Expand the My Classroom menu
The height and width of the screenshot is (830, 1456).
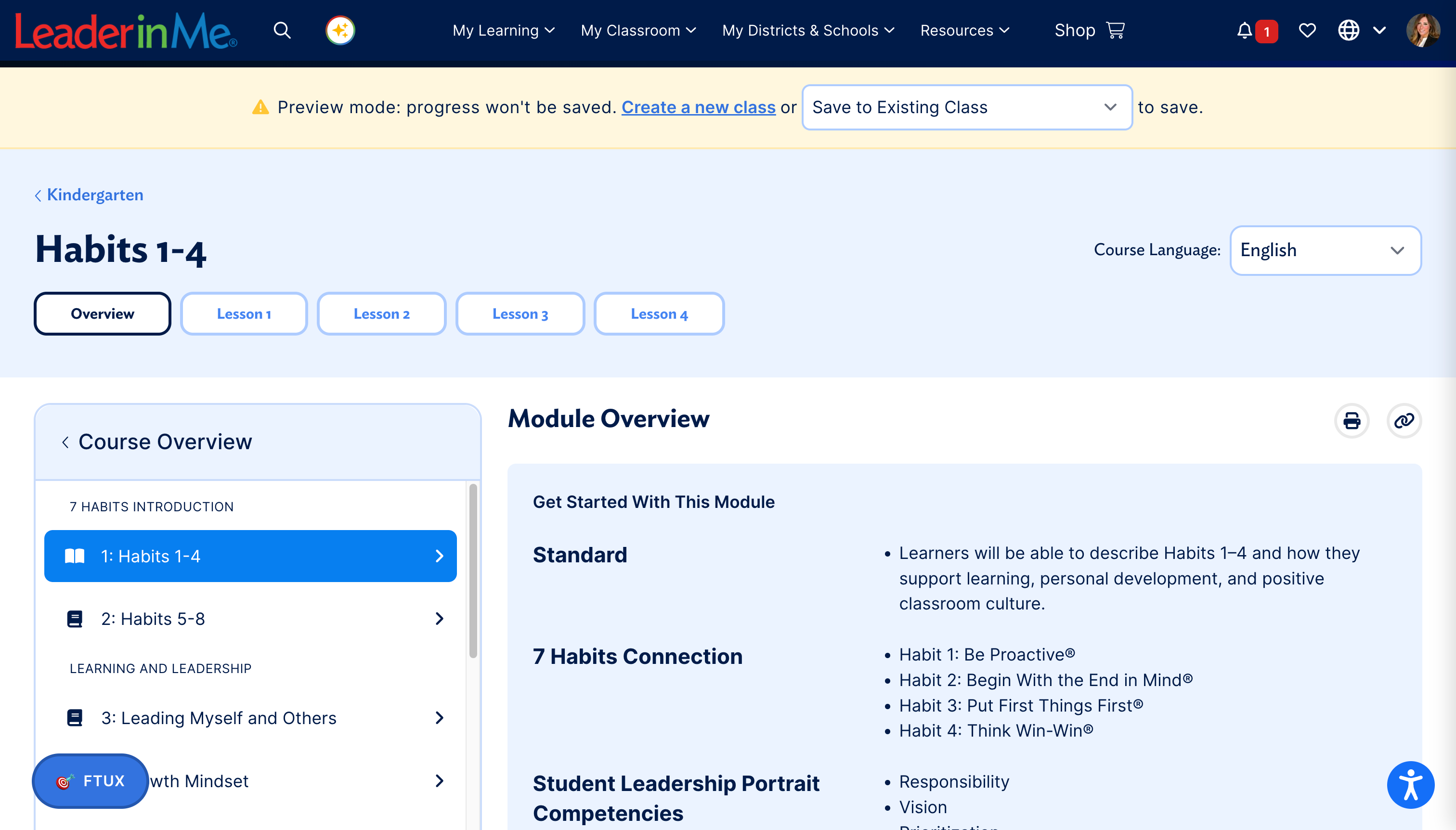638,30
